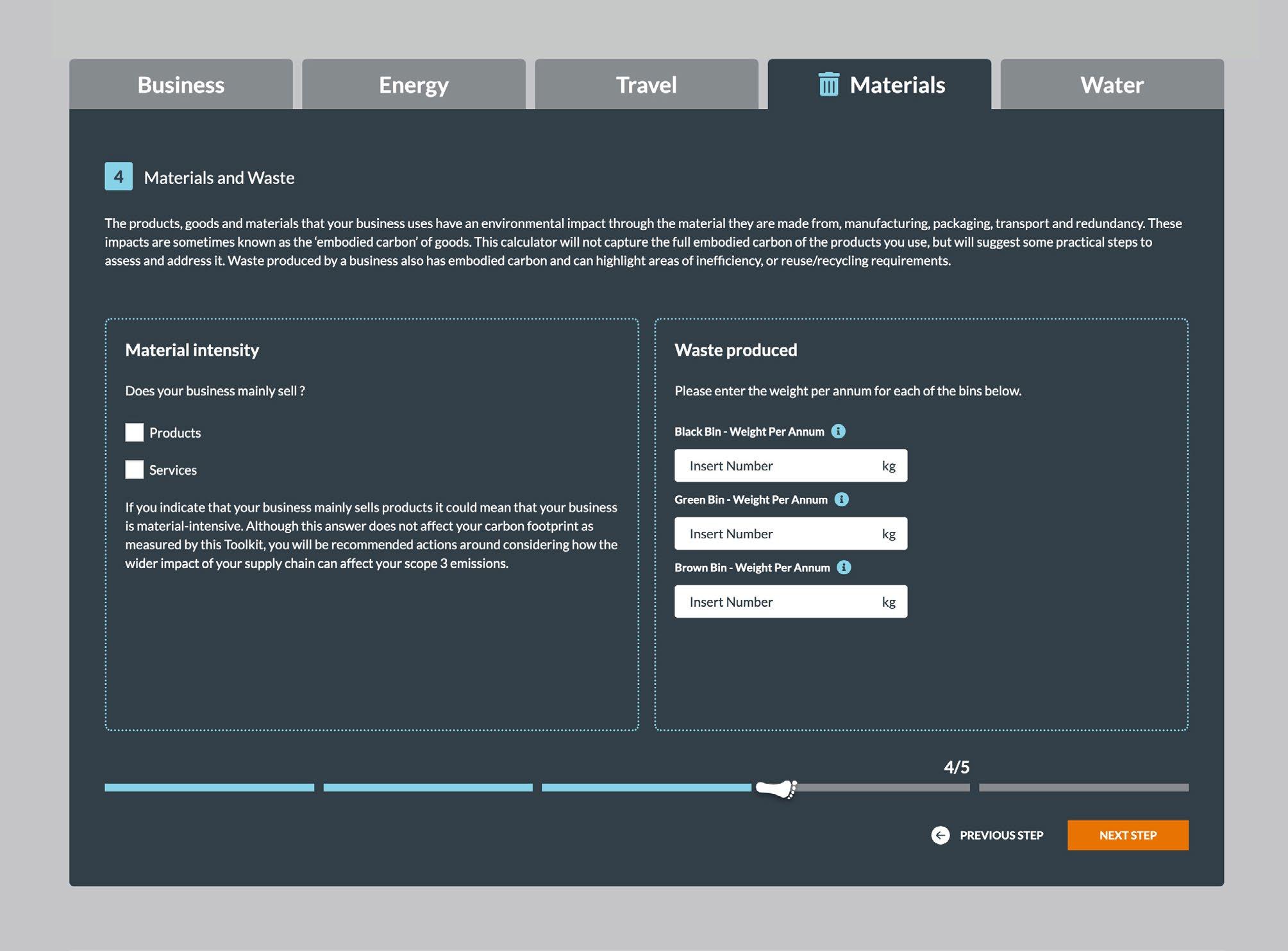Tick the Products checkbox
Screen dimensions: 1288x951
click(x=134, y=433)
